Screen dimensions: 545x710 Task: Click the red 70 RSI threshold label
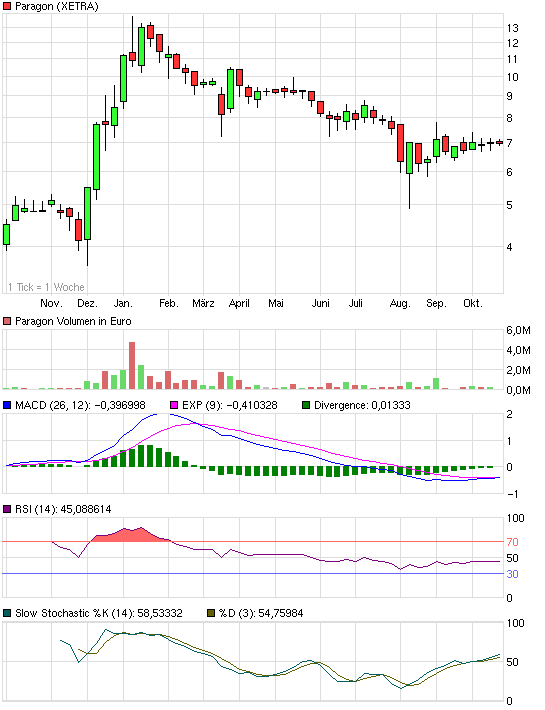tap(512, 542)
